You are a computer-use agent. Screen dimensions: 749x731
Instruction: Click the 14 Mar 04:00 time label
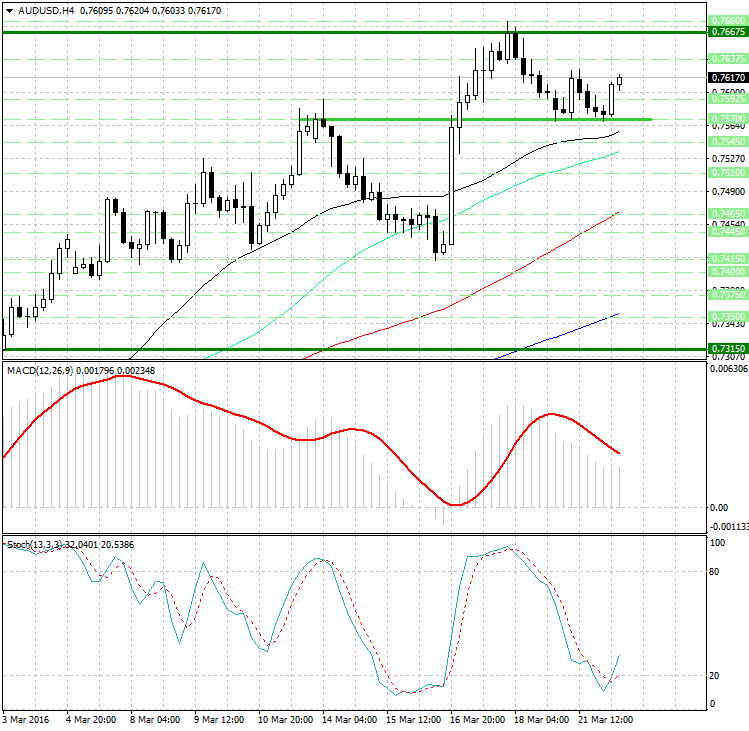click(x=350, y=720)
